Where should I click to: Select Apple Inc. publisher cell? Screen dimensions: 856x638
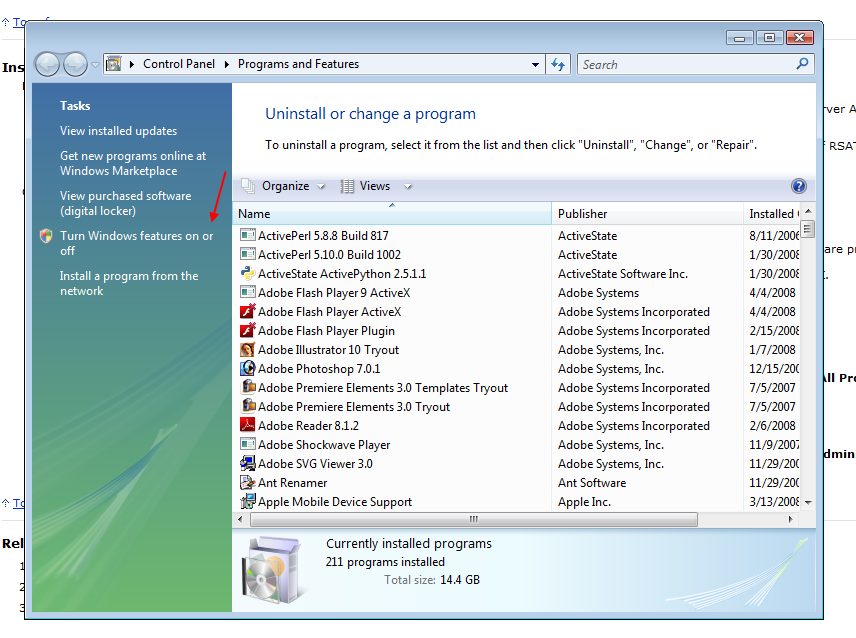584,502
